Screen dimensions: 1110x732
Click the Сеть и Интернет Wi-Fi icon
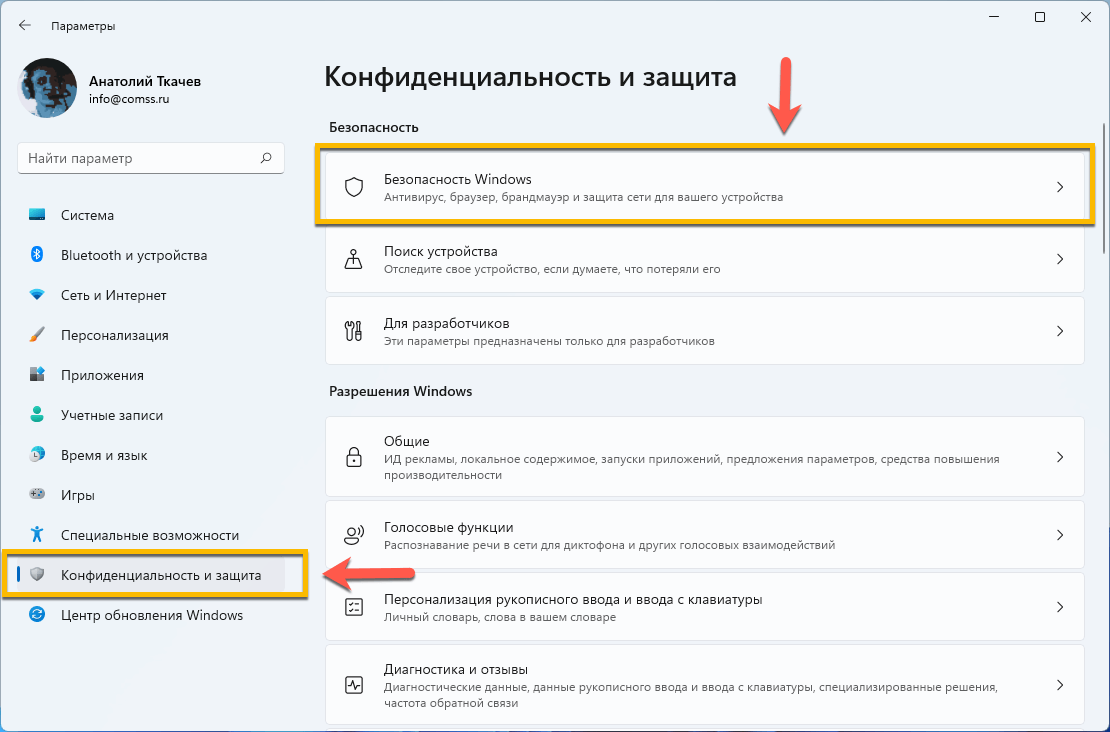click(37, 294)
